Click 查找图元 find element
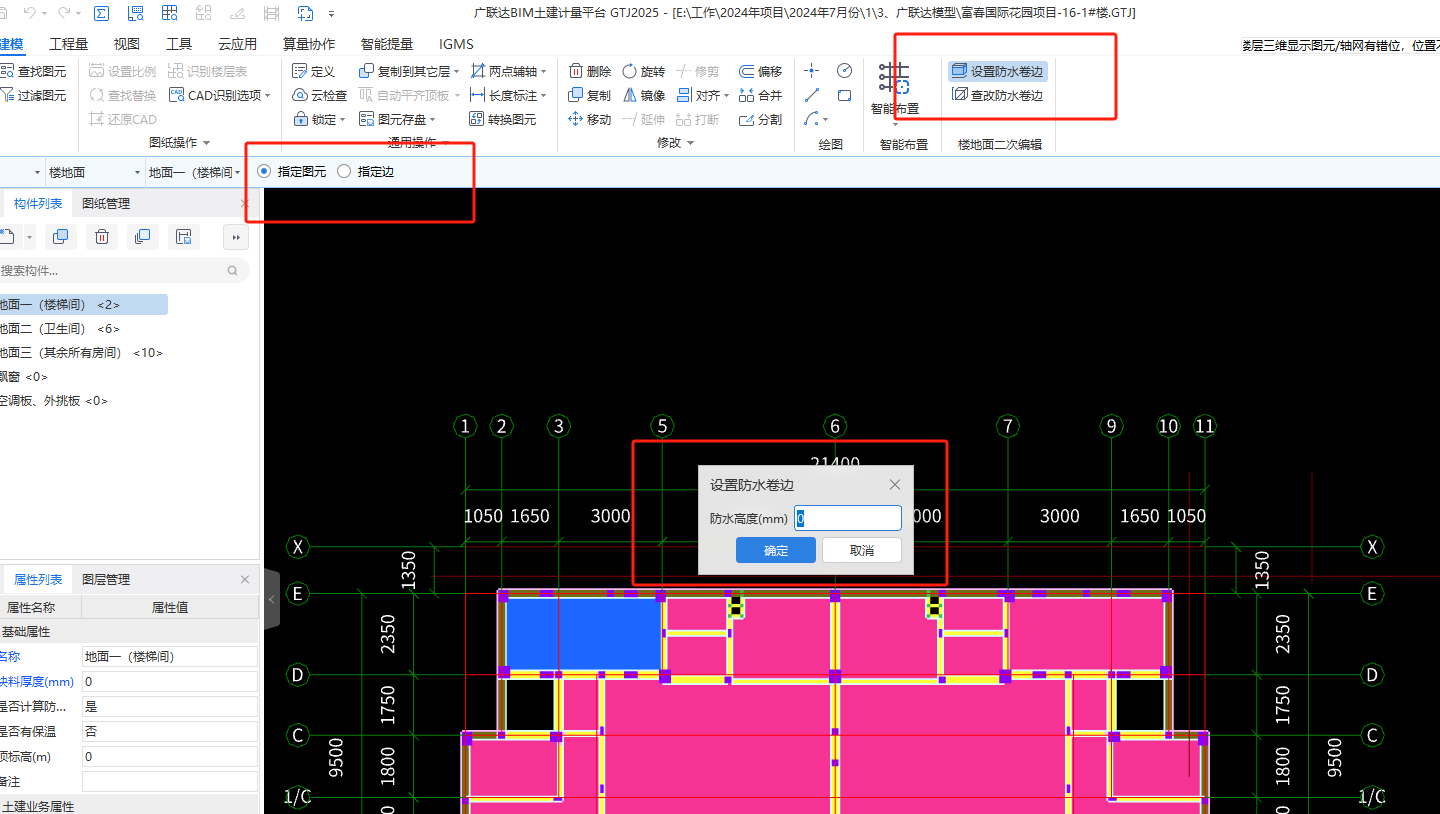 [x=33, y=71]
